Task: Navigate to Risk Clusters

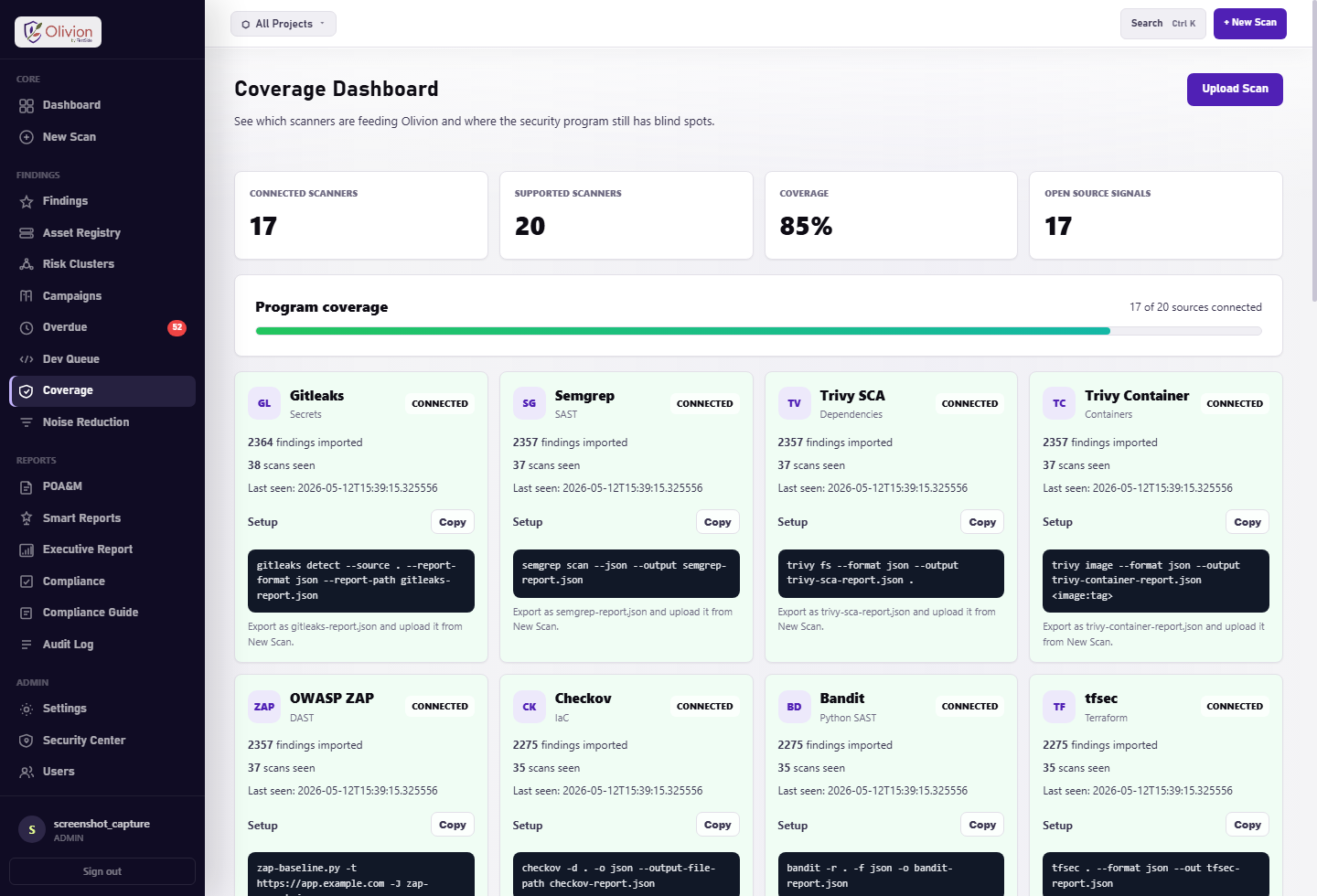Action: (x=102, y=264)
